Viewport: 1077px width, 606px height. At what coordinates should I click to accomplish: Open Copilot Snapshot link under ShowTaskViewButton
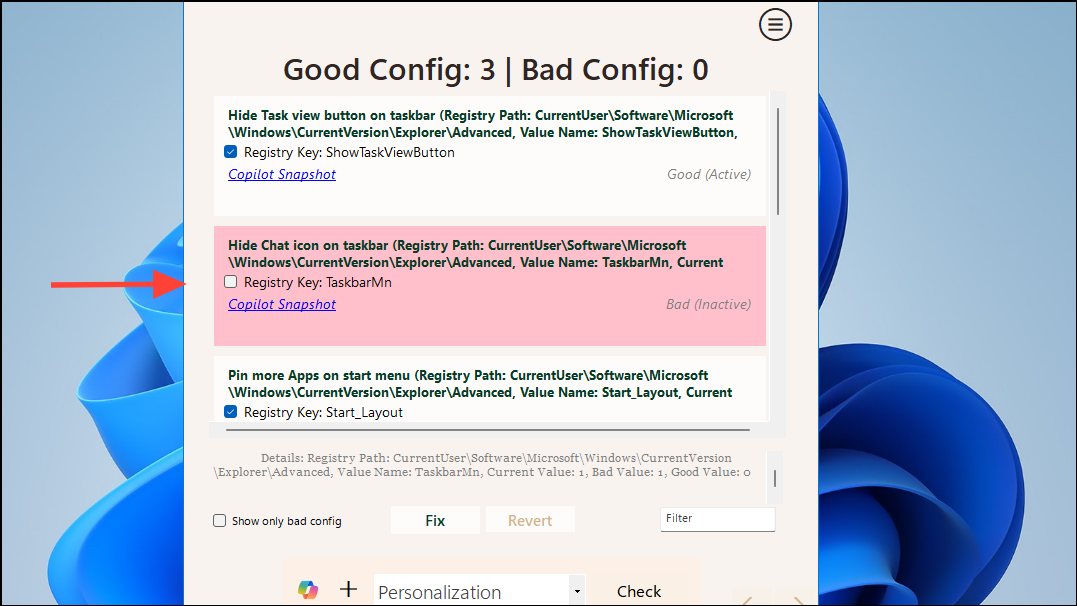point(282,175)
